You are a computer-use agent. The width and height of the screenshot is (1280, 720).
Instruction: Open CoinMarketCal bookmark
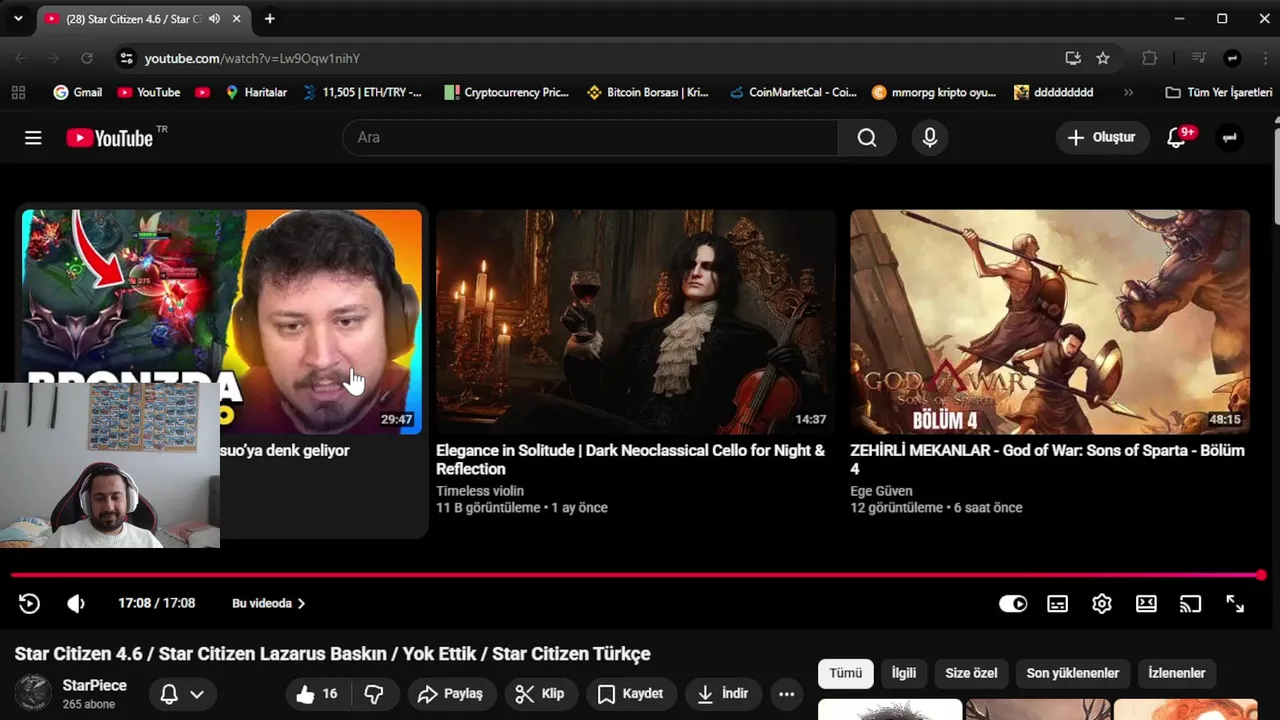coord(792,92)
